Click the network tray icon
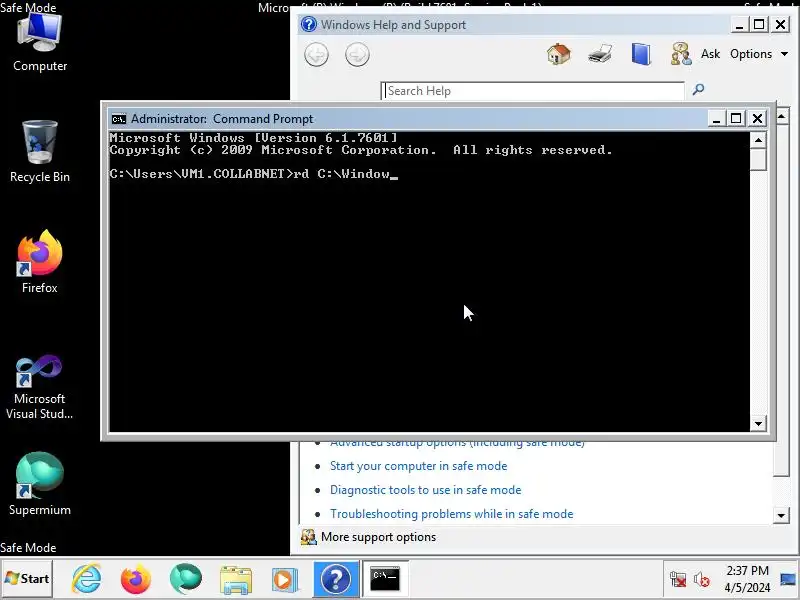800x600 pixels. [678, 579]
